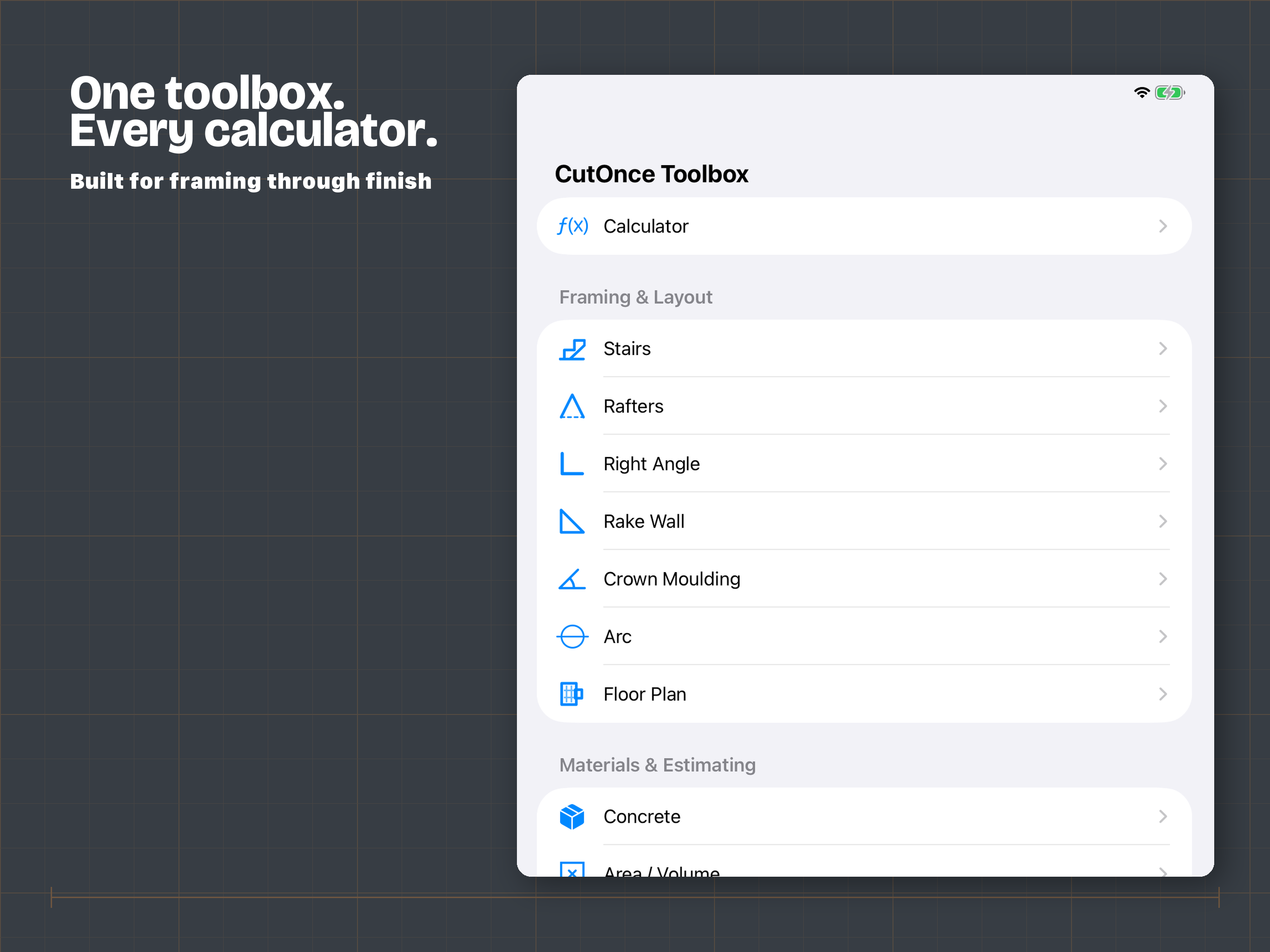The height and width of the screenshot is (952, 1270).
Task: Tap the battery charging icon
Action: point(1170,93)
